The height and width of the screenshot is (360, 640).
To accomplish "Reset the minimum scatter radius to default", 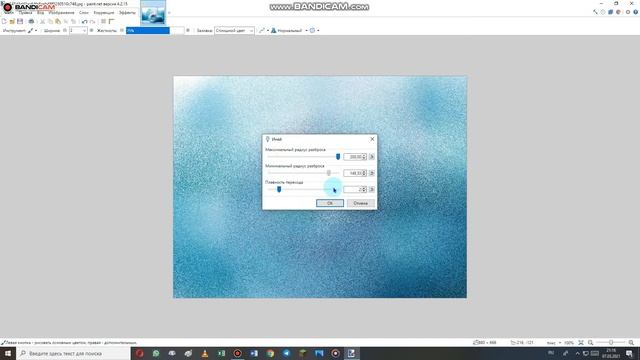I will (x=371, y=173).
